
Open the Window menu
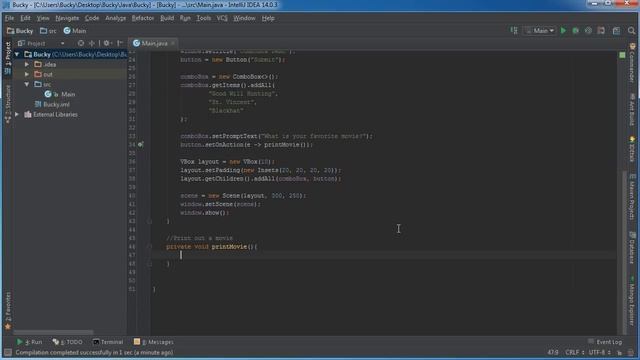[x=244, y=18]
